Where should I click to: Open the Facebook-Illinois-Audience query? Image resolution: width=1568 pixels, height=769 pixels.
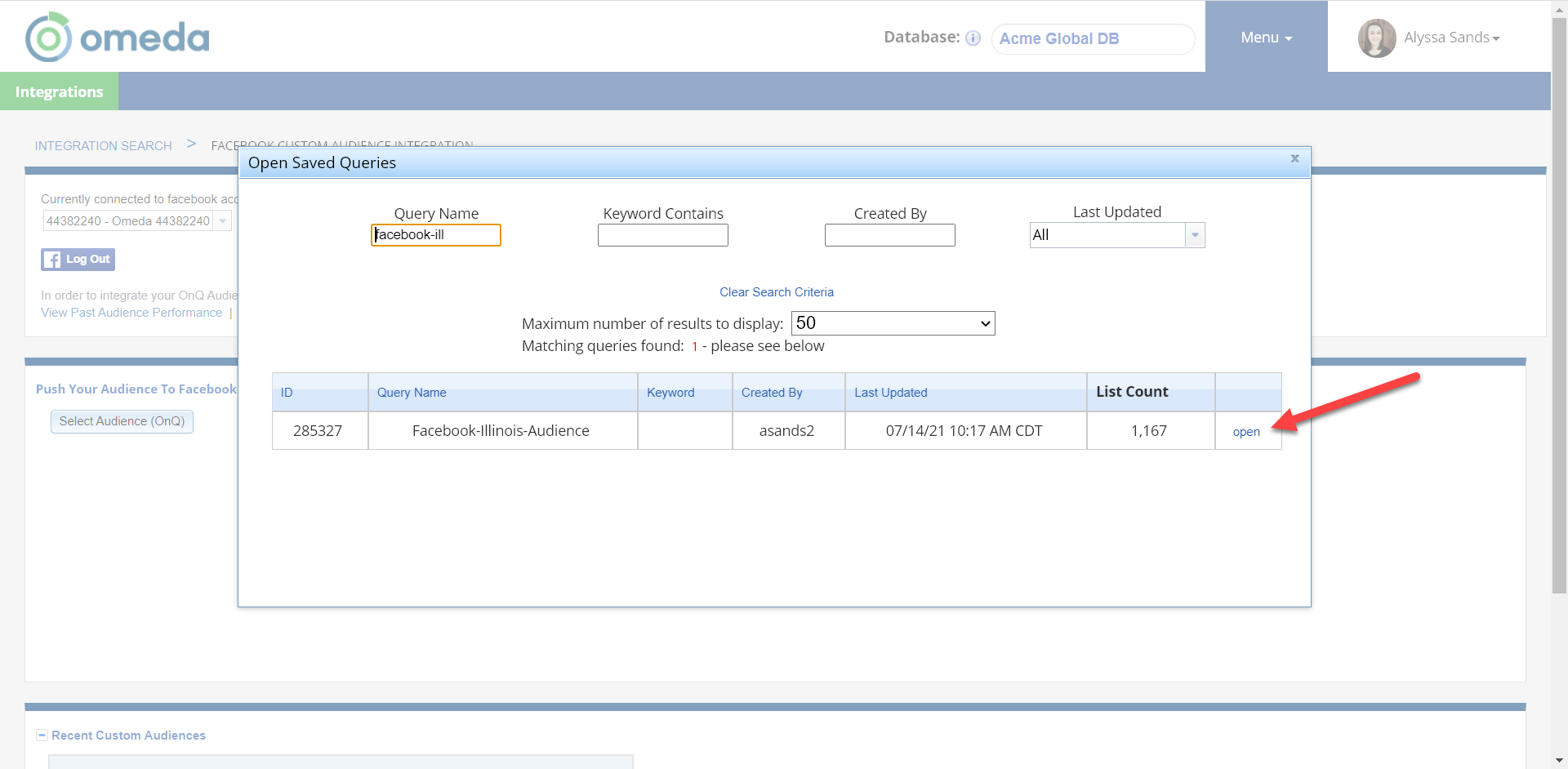click(1245, 432)
